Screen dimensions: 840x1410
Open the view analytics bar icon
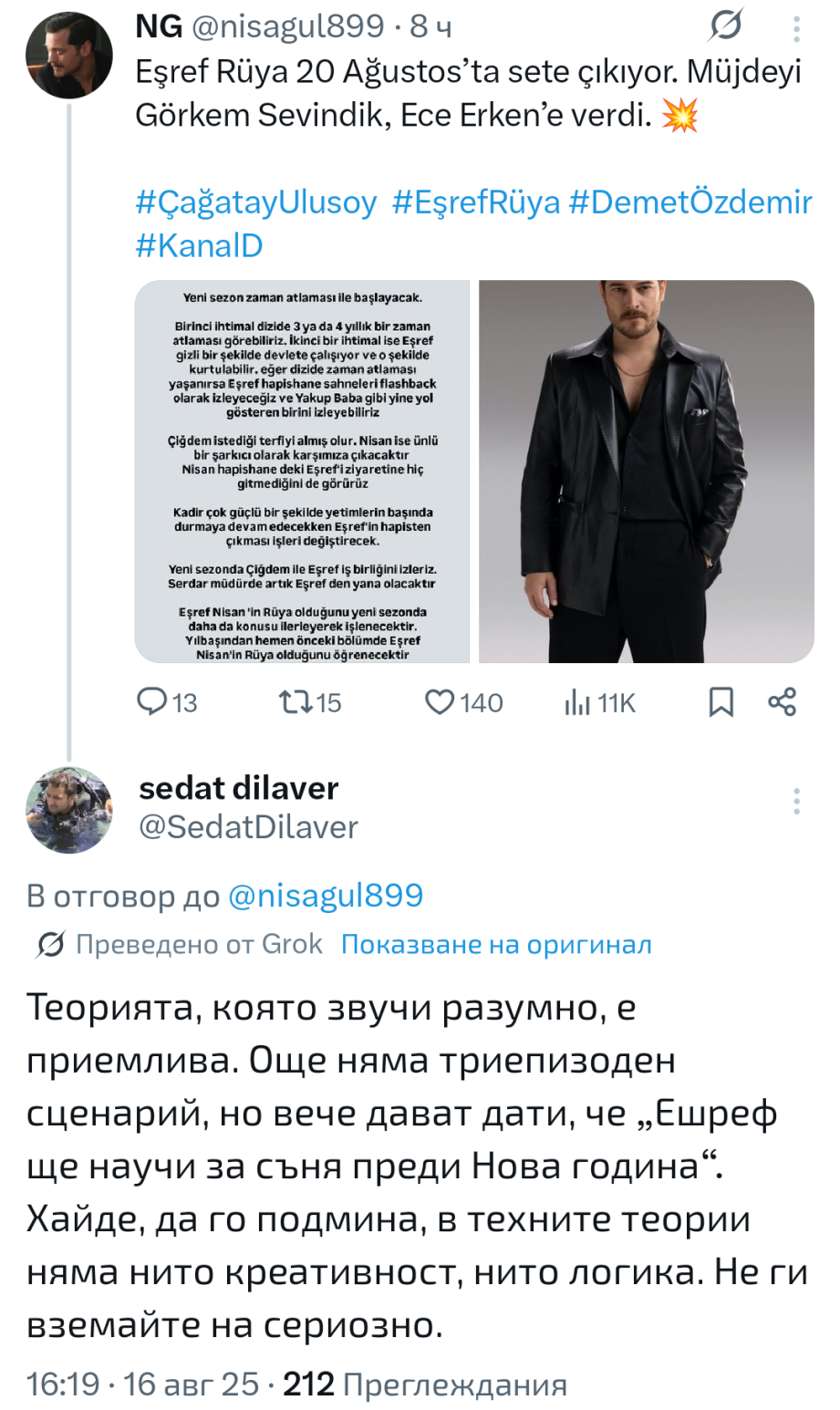tap(576, 701)
